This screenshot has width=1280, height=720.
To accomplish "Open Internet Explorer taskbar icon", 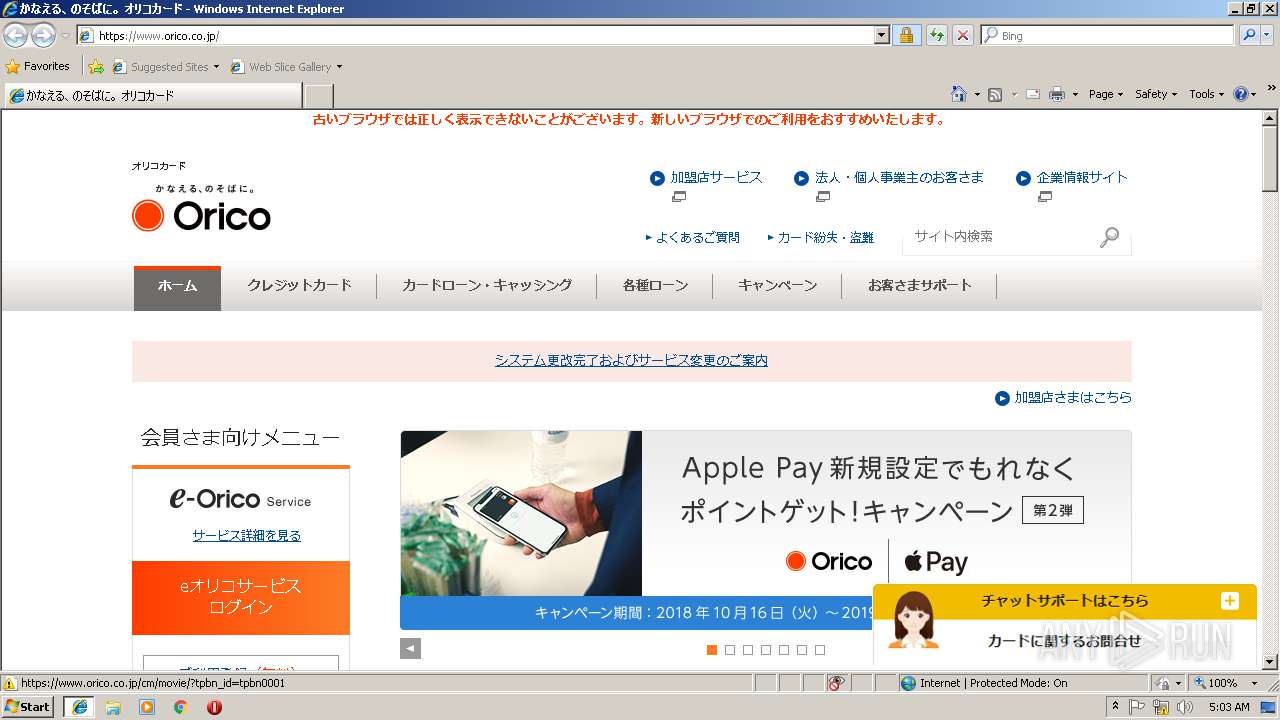I will pos(79,707).
